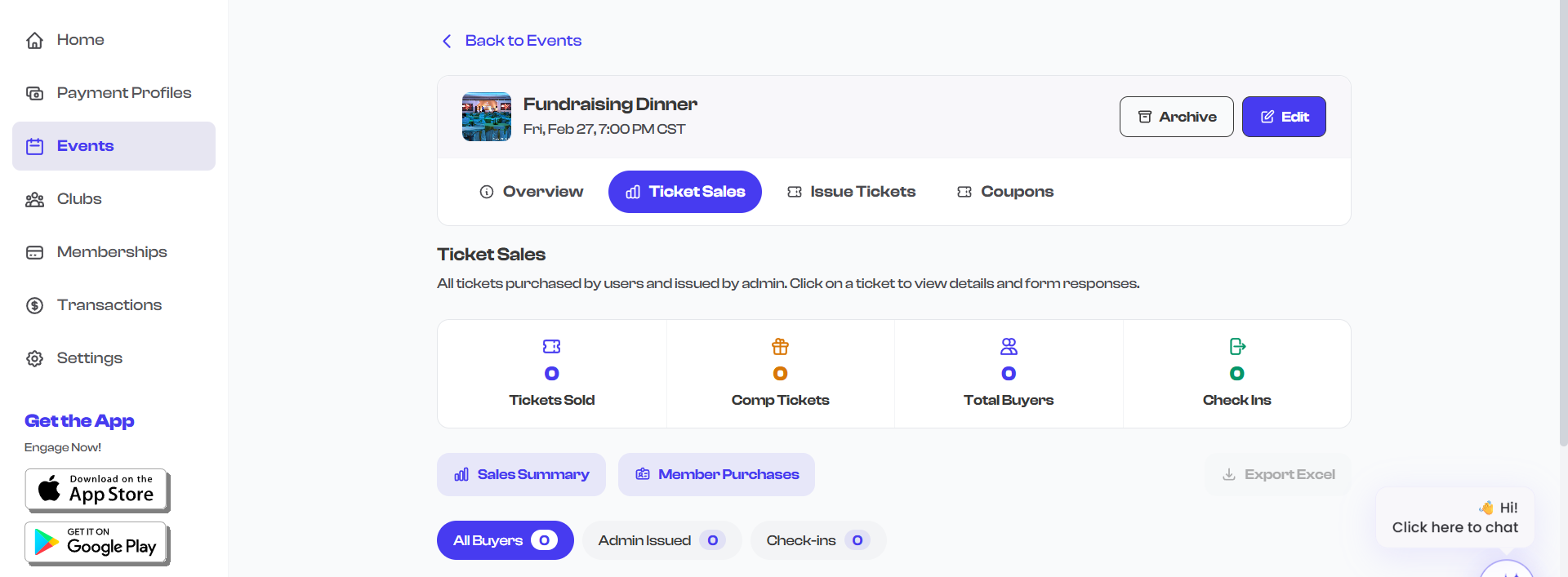Select Events in sidebar
The height and width of the screenshot is (577, 1568).
(114, 146)
